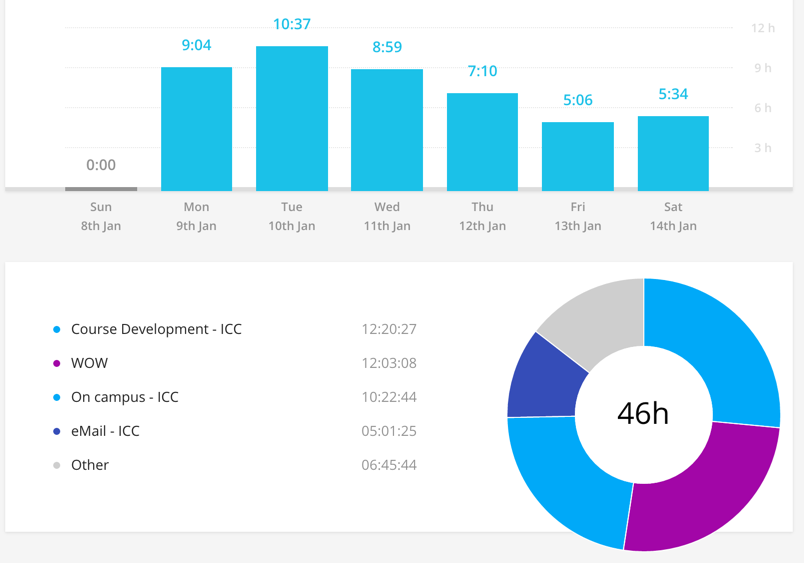Click the 6 h axis label
This screenshot has height=563, width=804.
[x=763, y=108]
